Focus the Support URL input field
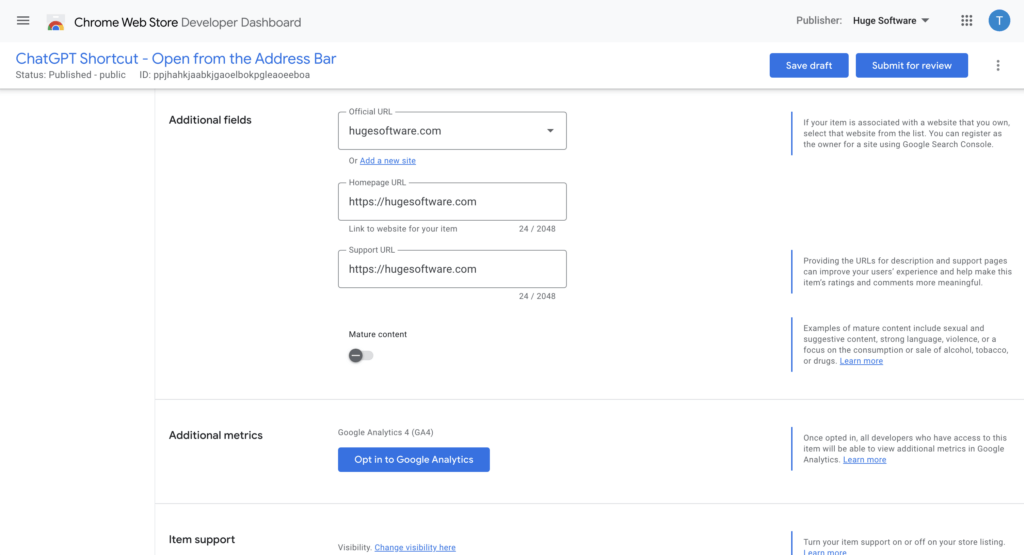 coord(452,268)
